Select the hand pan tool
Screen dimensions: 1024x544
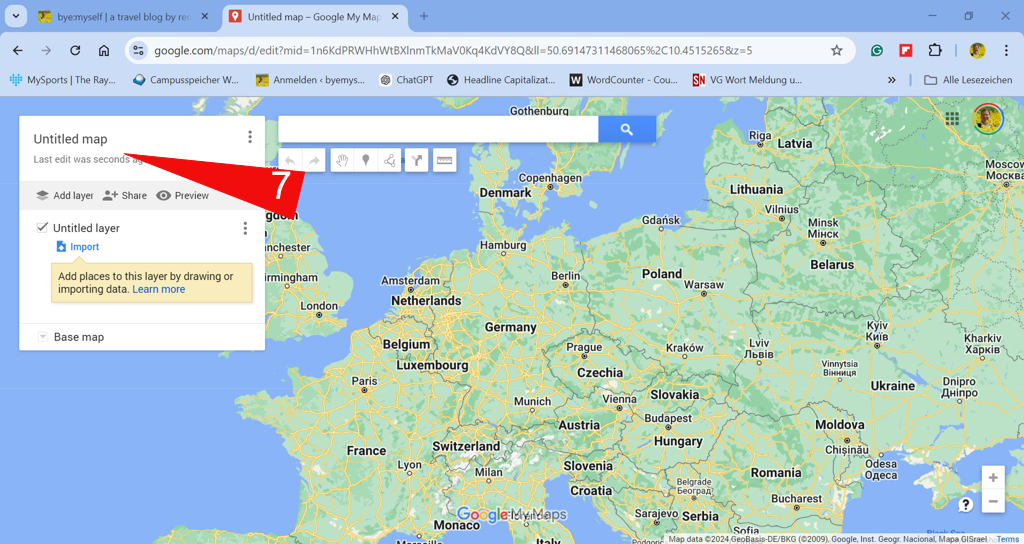342,161
